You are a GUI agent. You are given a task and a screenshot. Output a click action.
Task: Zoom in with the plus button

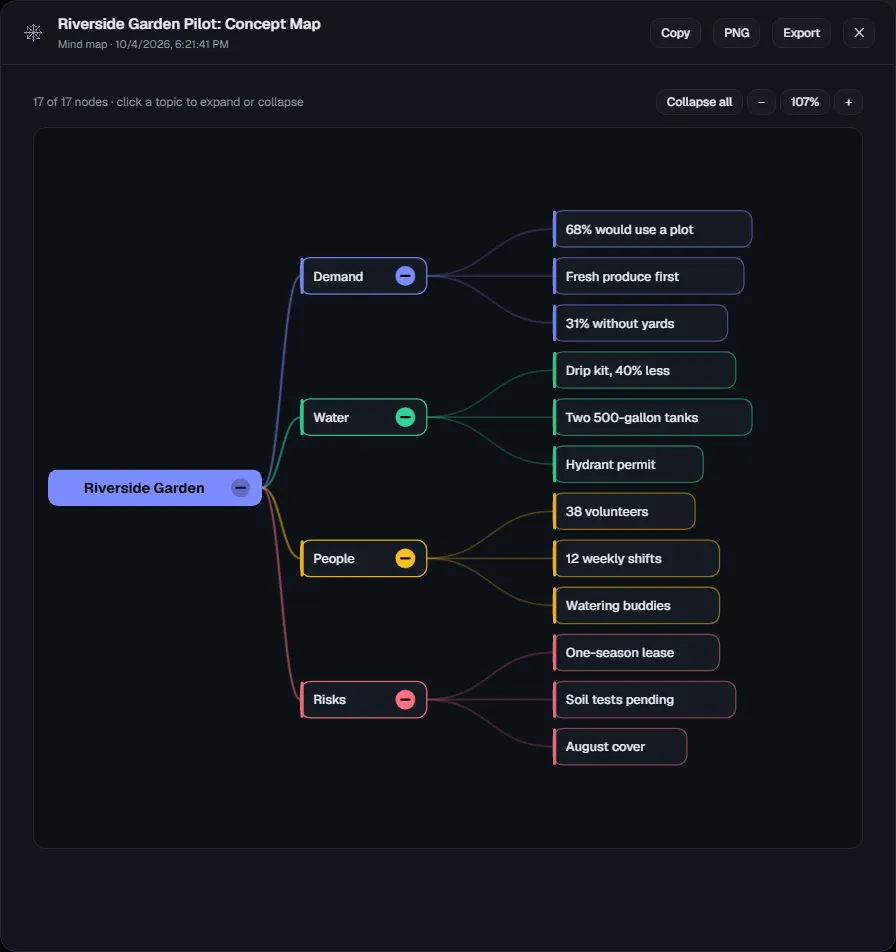click(x=849, y=102)
